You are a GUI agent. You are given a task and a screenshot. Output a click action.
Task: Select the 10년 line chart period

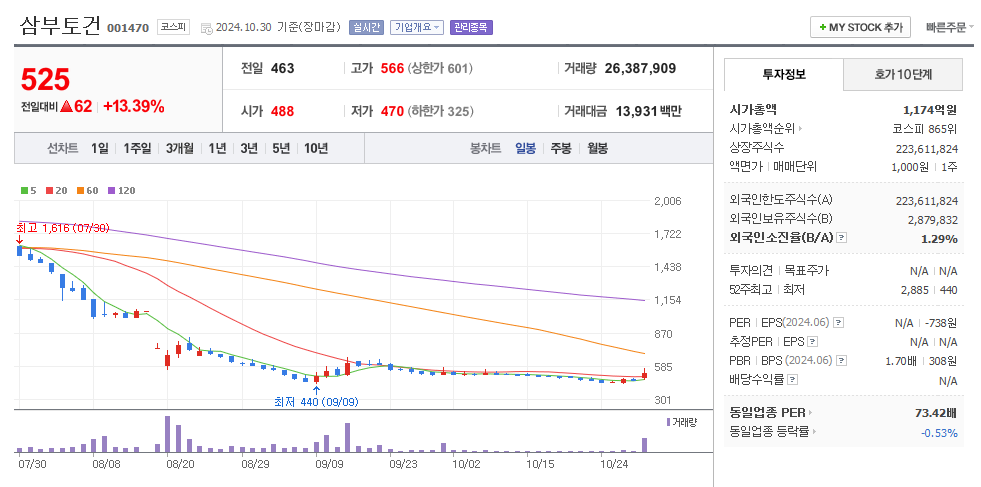click(x=316, y=149)
